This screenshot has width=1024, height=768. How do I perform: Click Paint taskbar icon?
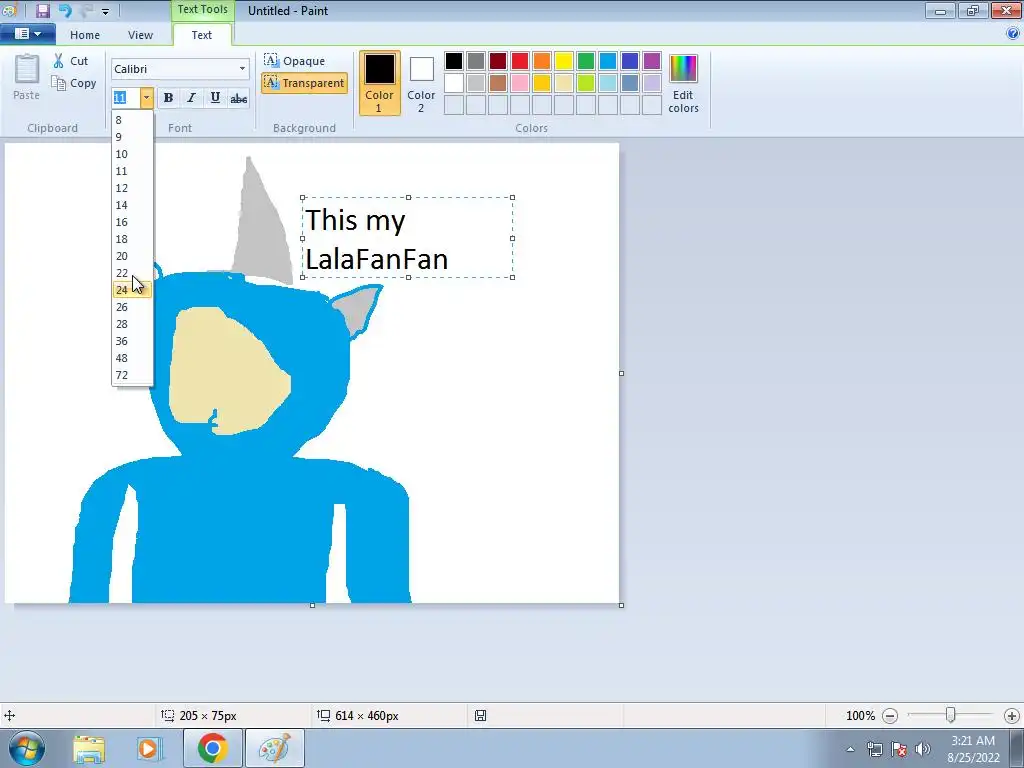pos(275,748)
